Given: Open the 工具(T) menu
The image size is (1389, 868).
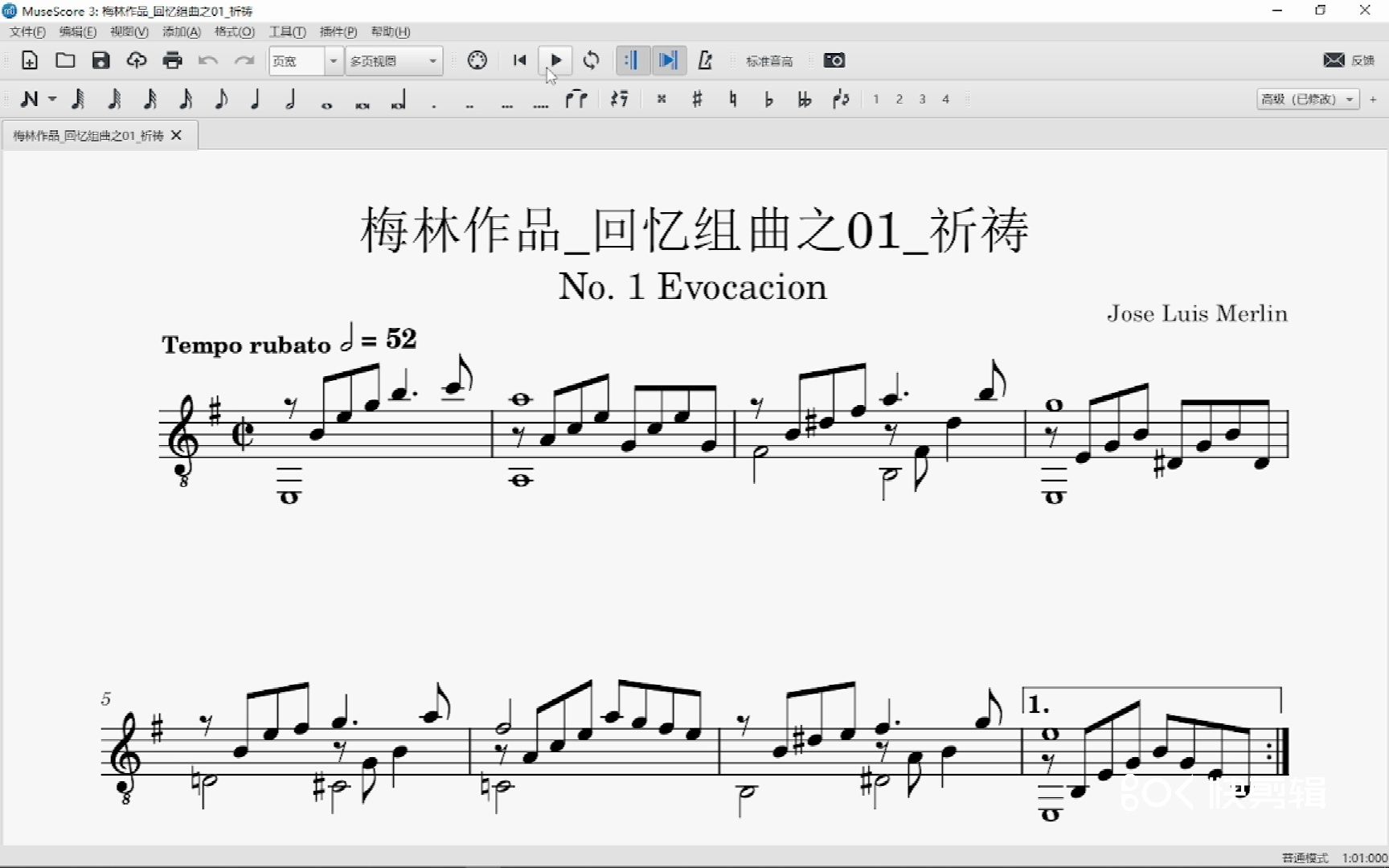Looking at the screenshot, I should pyautogui.click(x=287, y=31).
